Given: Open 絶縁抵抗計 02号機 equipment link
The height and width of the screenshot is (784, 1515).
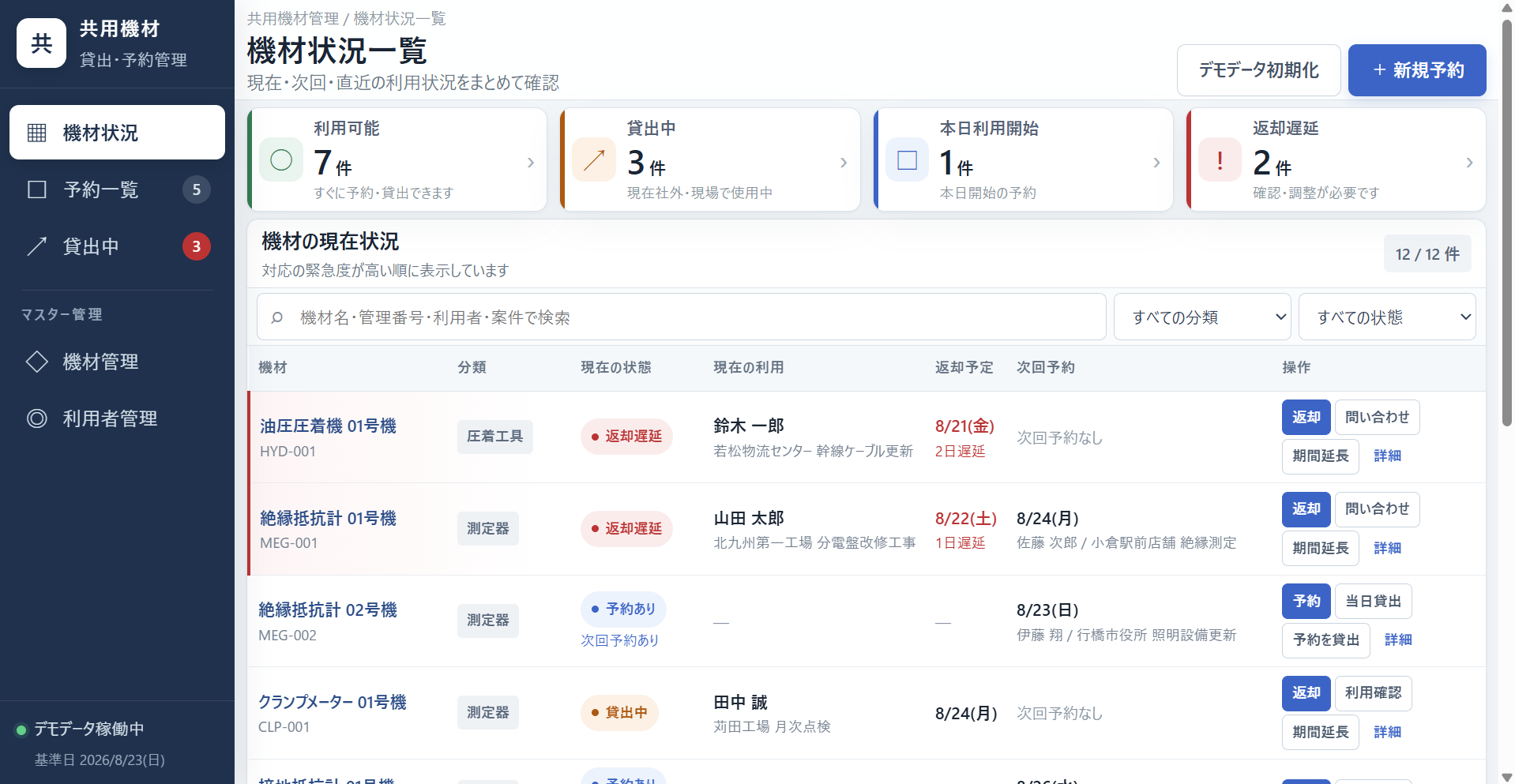Looking at the screenshot, I should pos(328,610).
